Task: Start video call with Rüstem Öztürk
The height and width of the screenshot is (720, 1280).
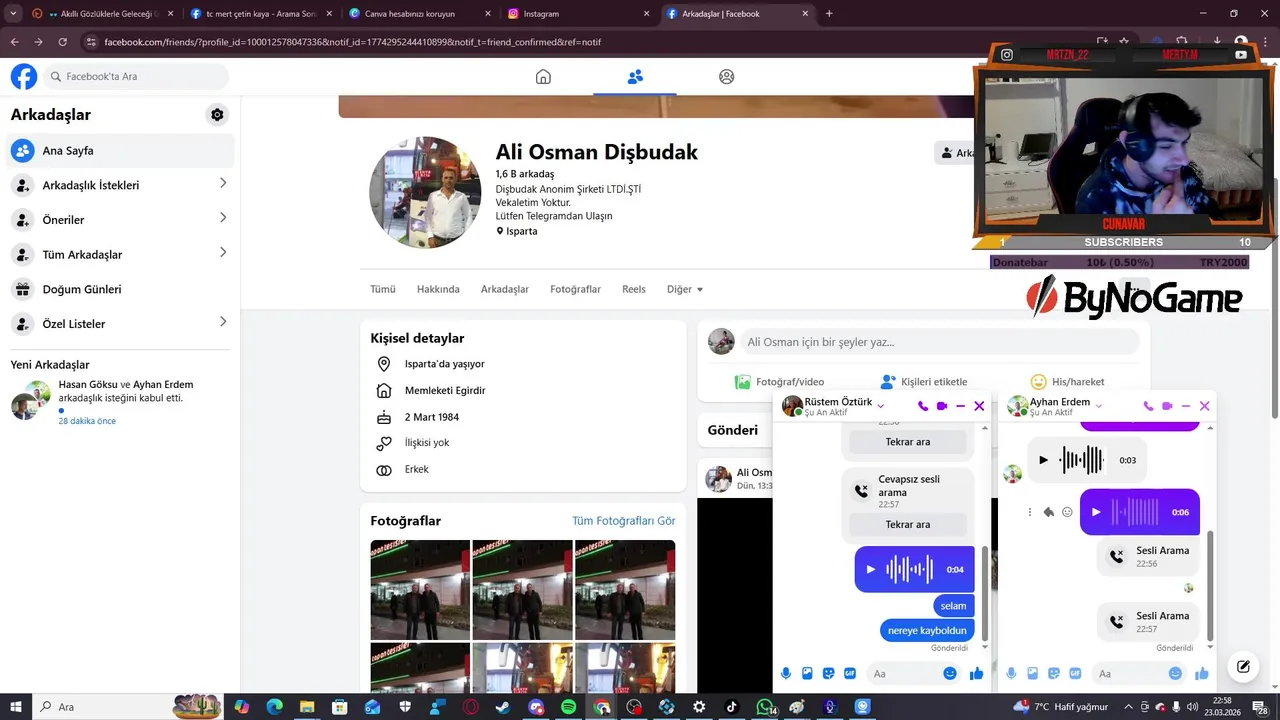Action: tap(942, 406)
